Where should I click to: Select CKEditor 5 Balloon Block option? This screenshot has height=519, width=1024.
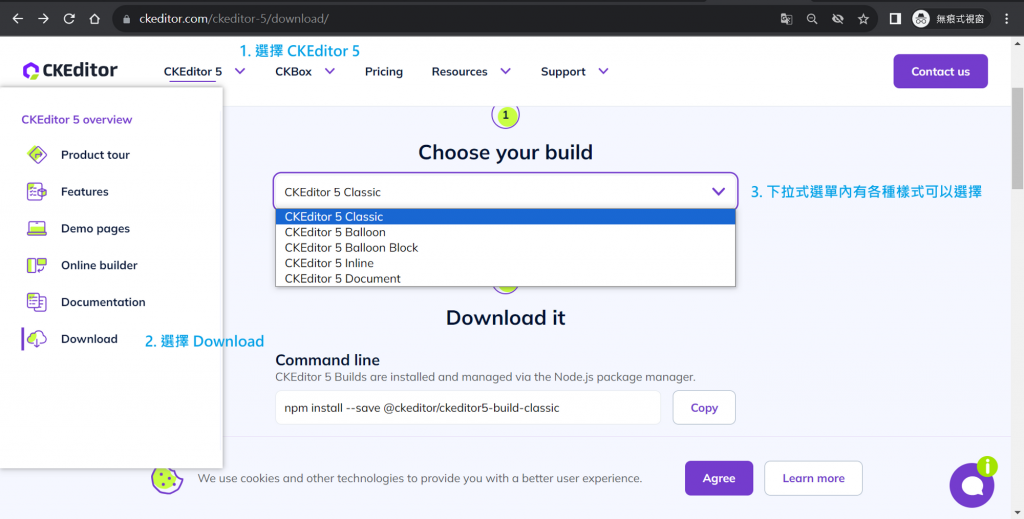(x=505, y=247)
